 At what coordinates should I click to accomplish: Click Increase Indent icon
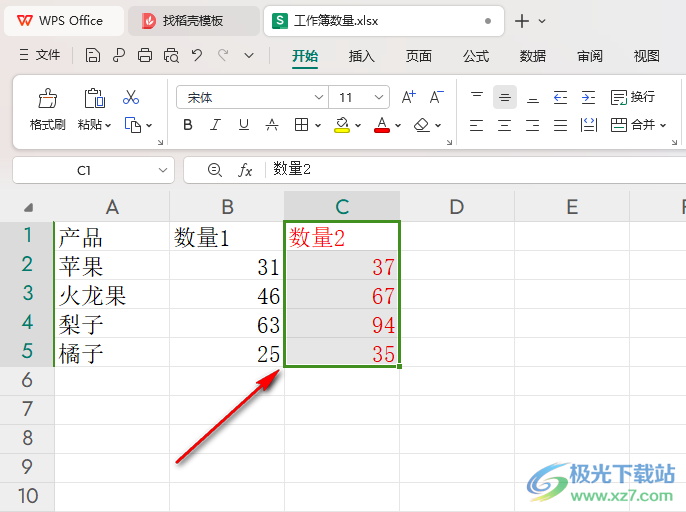(588, 97)
